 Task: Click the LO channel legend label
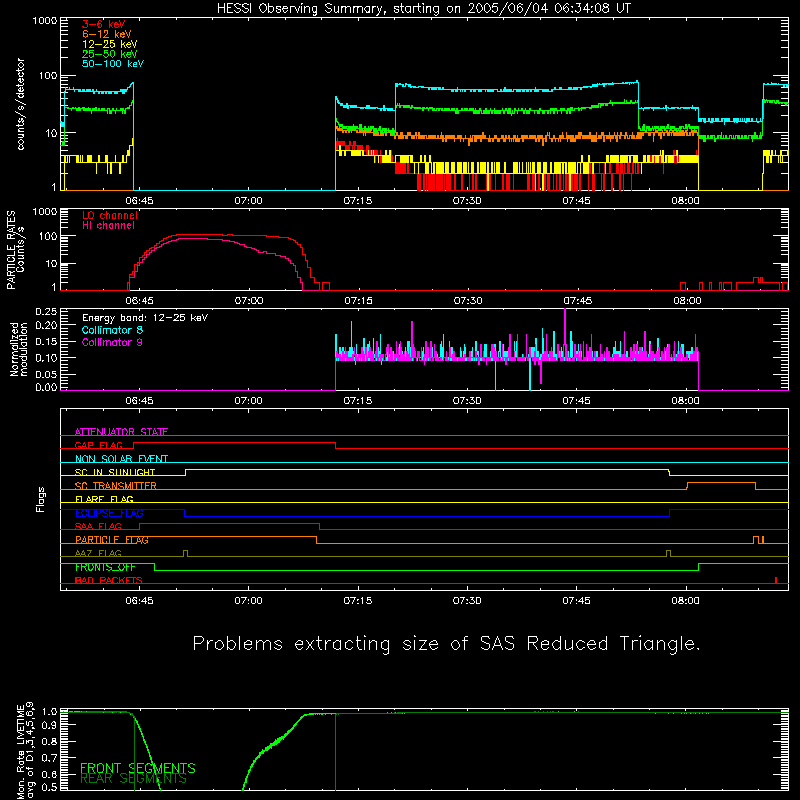pos(110,215)
